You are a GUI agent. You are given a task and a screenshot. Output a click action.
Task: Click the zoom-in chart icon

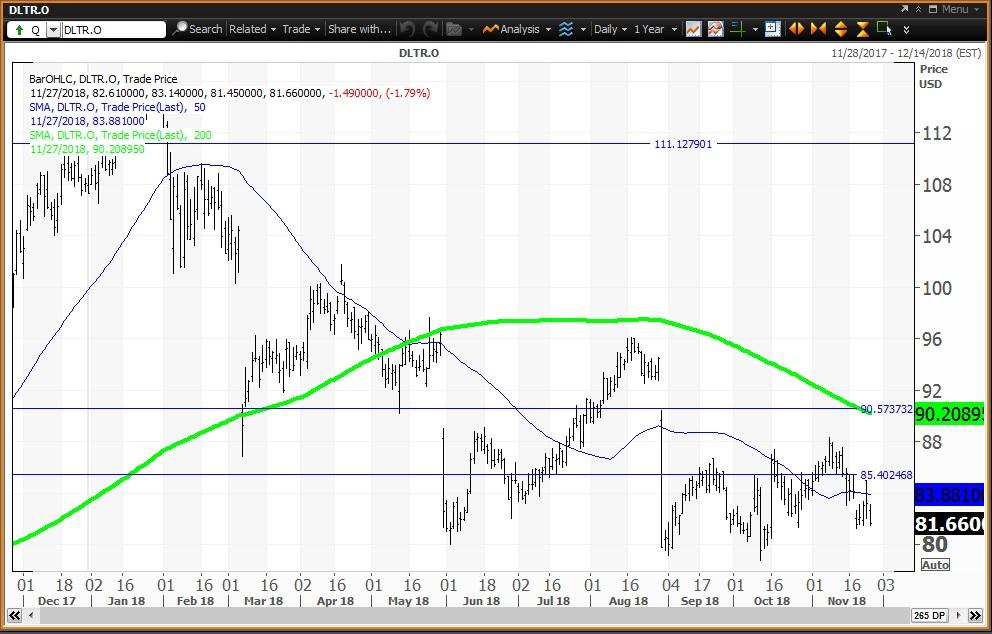(772, 29)
